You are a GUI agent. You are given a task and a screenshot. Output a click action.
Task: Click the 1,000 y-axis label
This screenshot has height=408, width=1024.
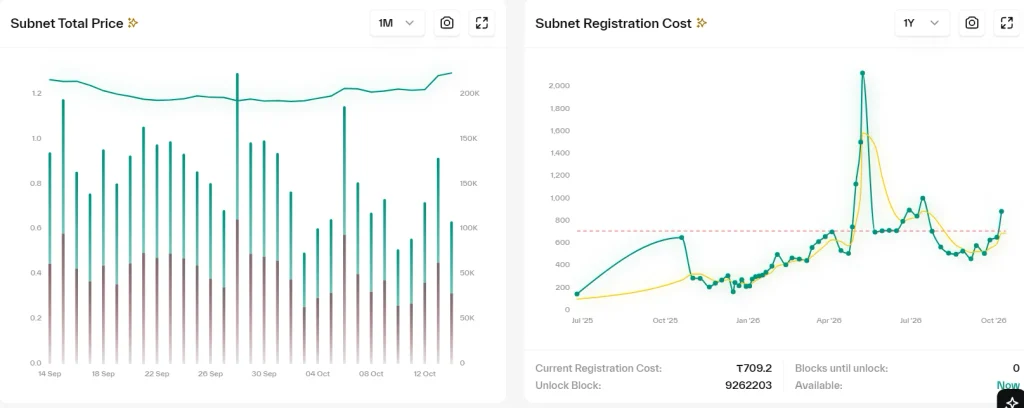point(559,198)
